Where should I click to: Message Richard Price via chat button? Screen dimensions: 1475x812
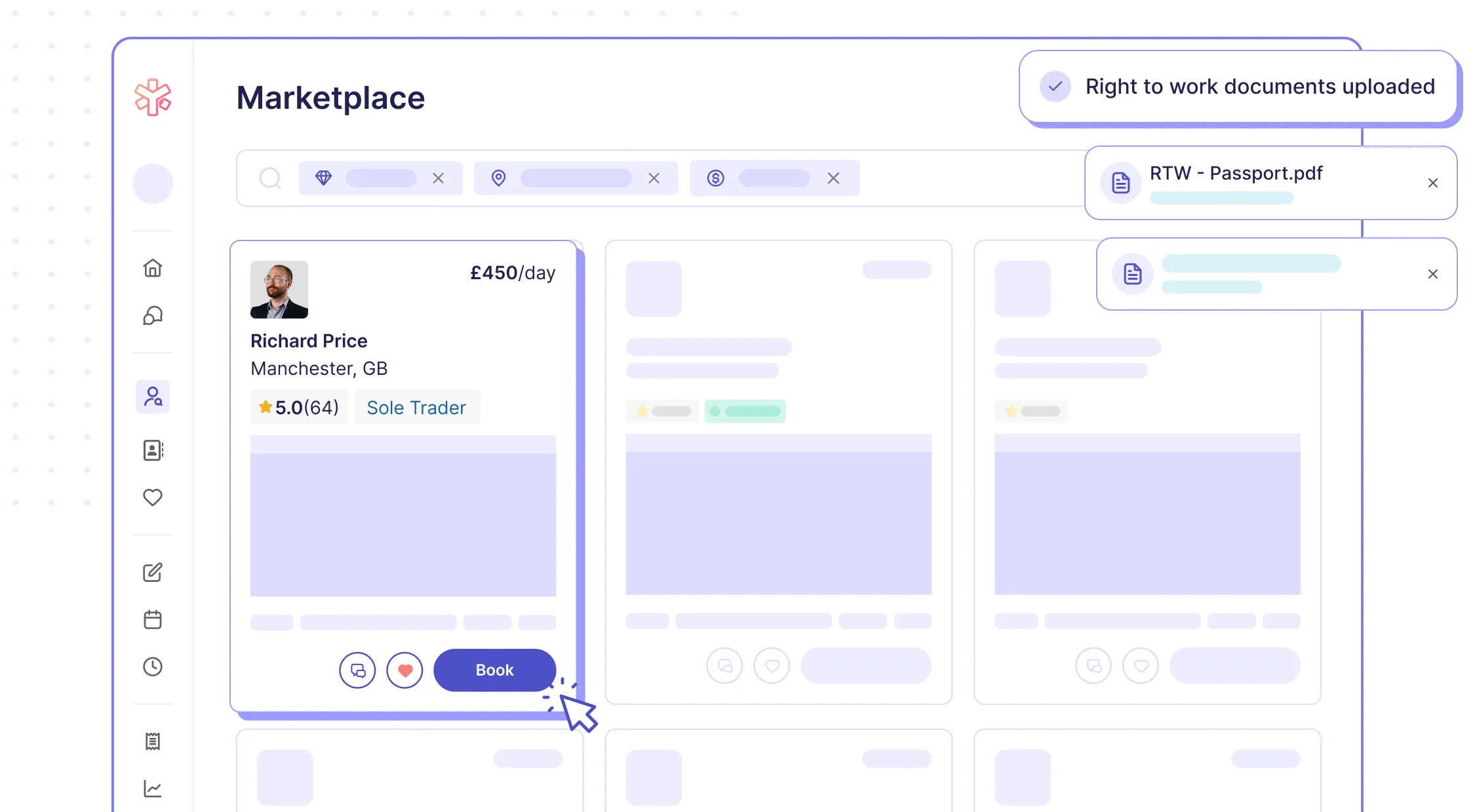coord(357,670)
